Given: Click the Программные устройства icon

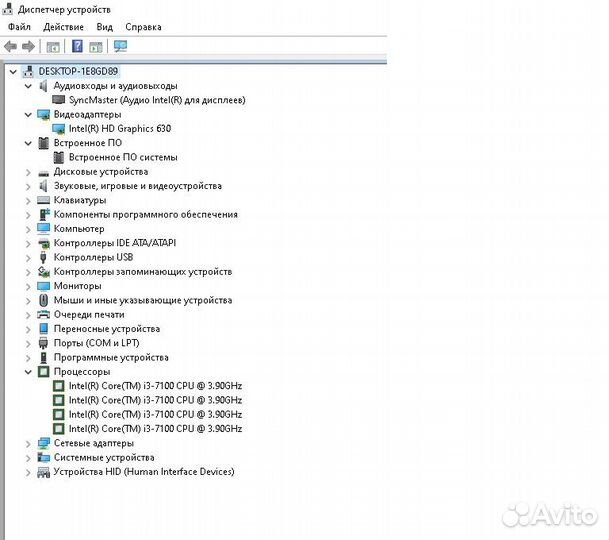Looking at the screenshot, I should [x=44, y=357].
